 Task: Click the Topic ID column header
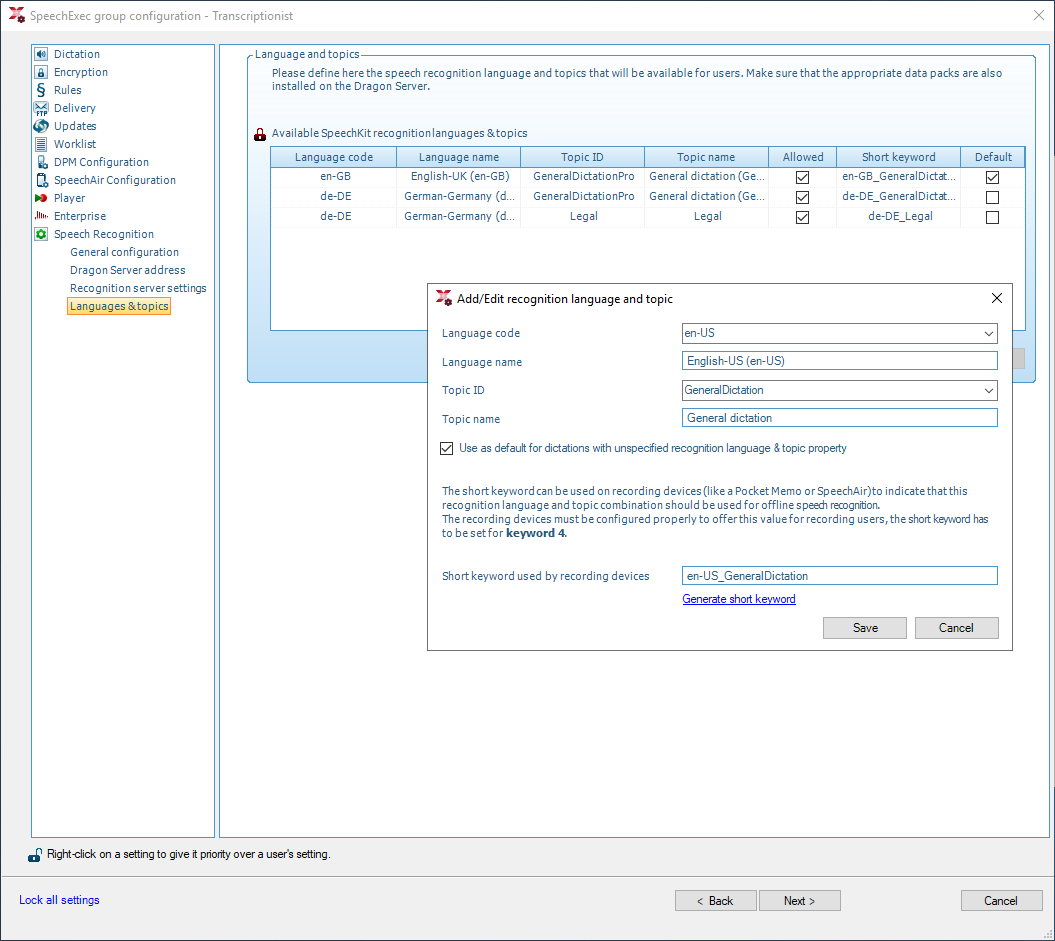point(582,157)
